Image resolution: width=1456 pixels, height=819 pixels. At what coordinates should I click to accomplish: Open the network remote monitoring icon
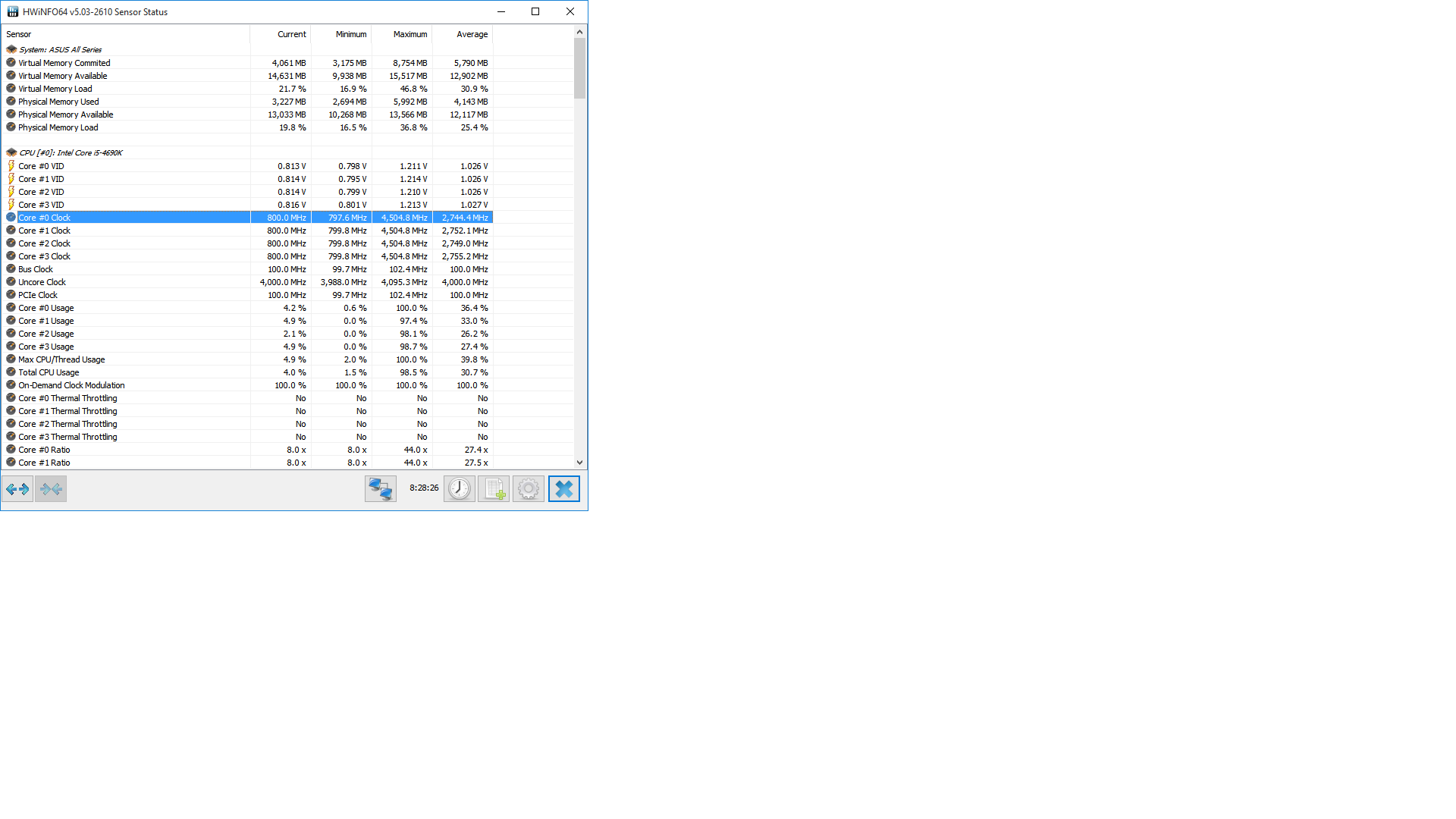380,489
